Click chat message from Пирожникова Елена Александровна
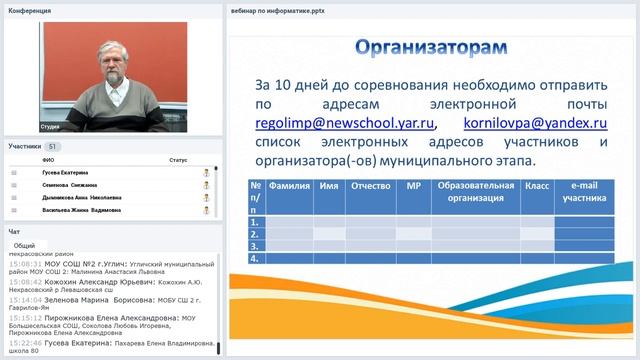640x360 pixels. click(x=102, y=325)
